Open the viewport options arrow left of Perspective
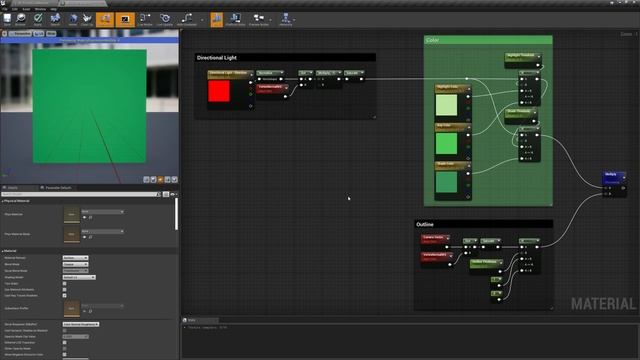This screenshot has width=640, height=360. (5, 33)
